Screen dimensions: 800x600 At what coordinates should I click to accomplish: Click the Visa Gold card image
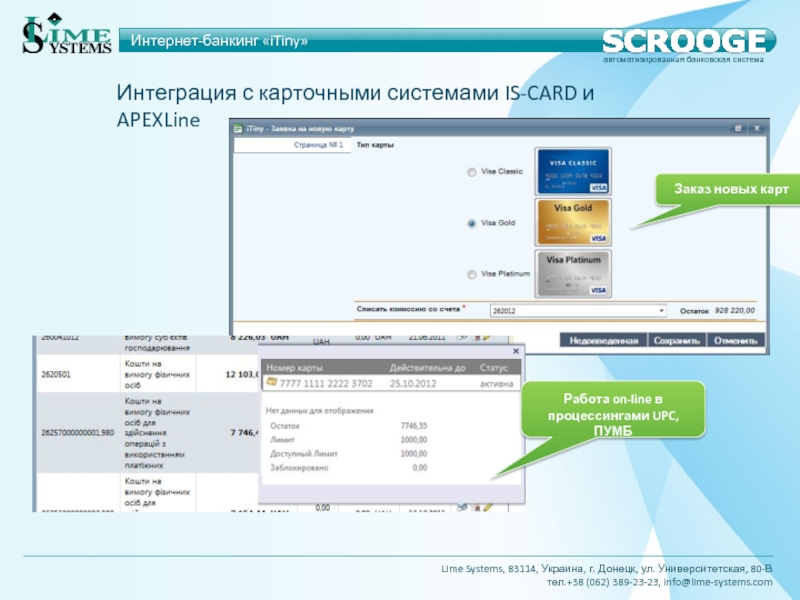click(x=573, y=222)
